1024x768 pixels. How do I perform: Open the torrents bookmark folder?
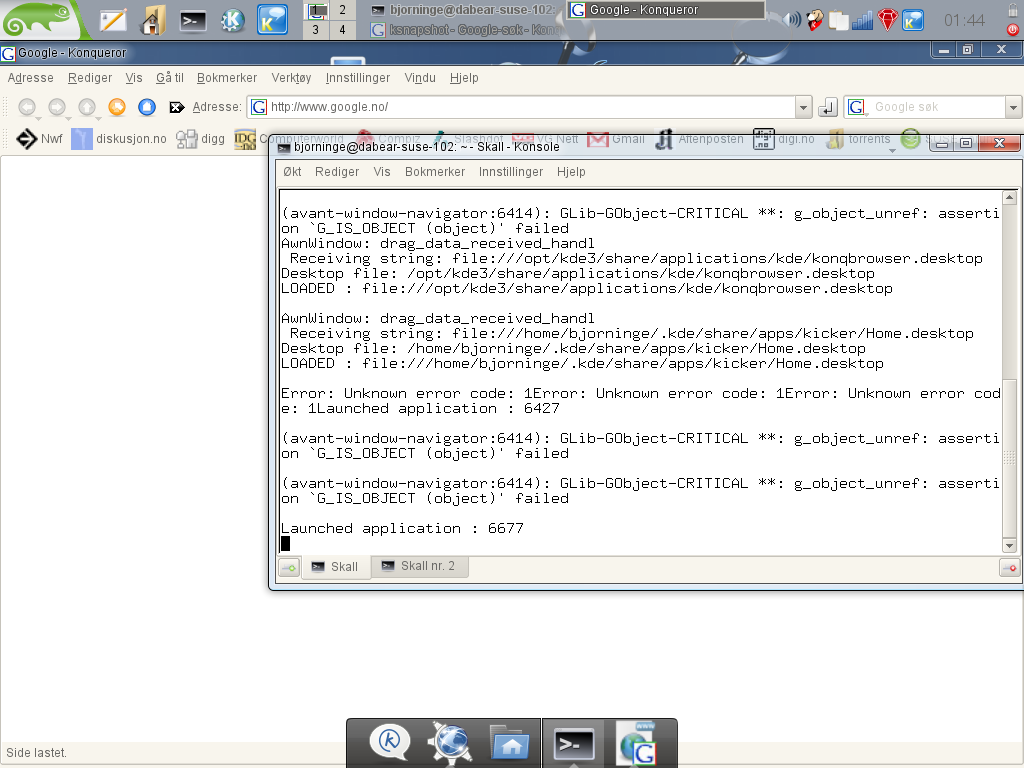[858, 139]
